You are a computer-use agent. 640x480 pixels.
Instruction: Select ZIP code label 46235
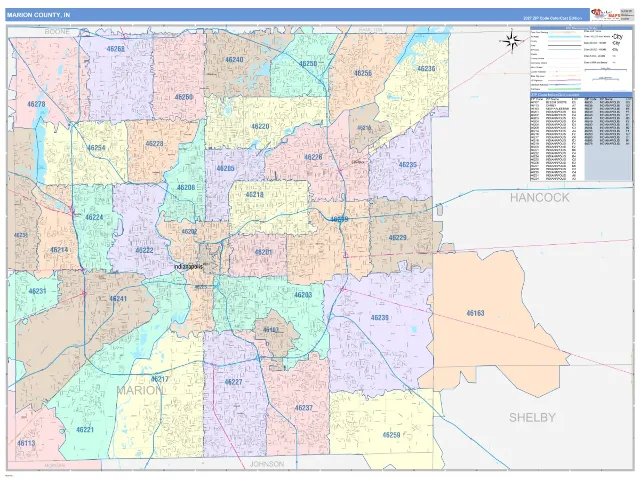pos(407,165)
